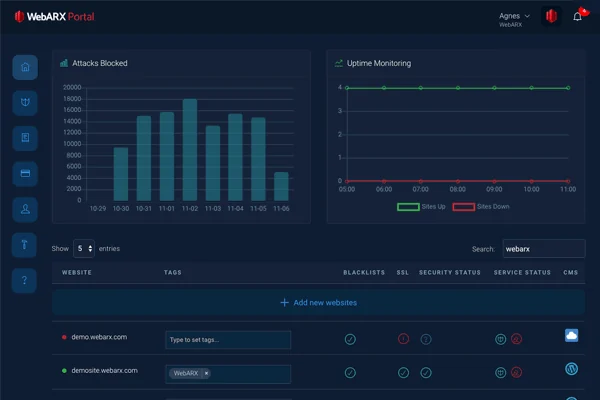Screen dimensions: 600x400
Task: Click the red WebARX shield avatar
Action: (x=551, y=16)
